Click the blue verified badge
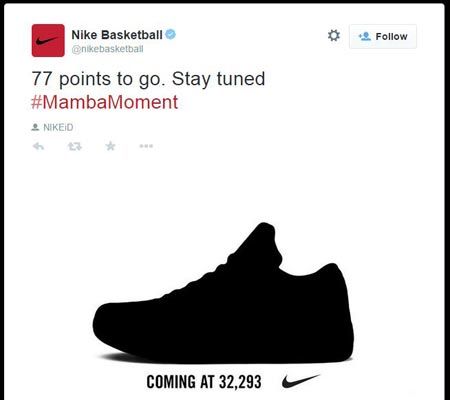The height and width of the screenshot is (400, 450). pyautogui.click(x=170, y=34)
